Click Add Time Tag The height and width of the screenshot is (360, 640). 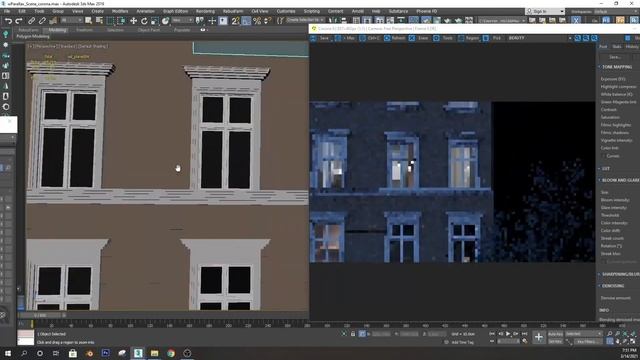(462, 342)
